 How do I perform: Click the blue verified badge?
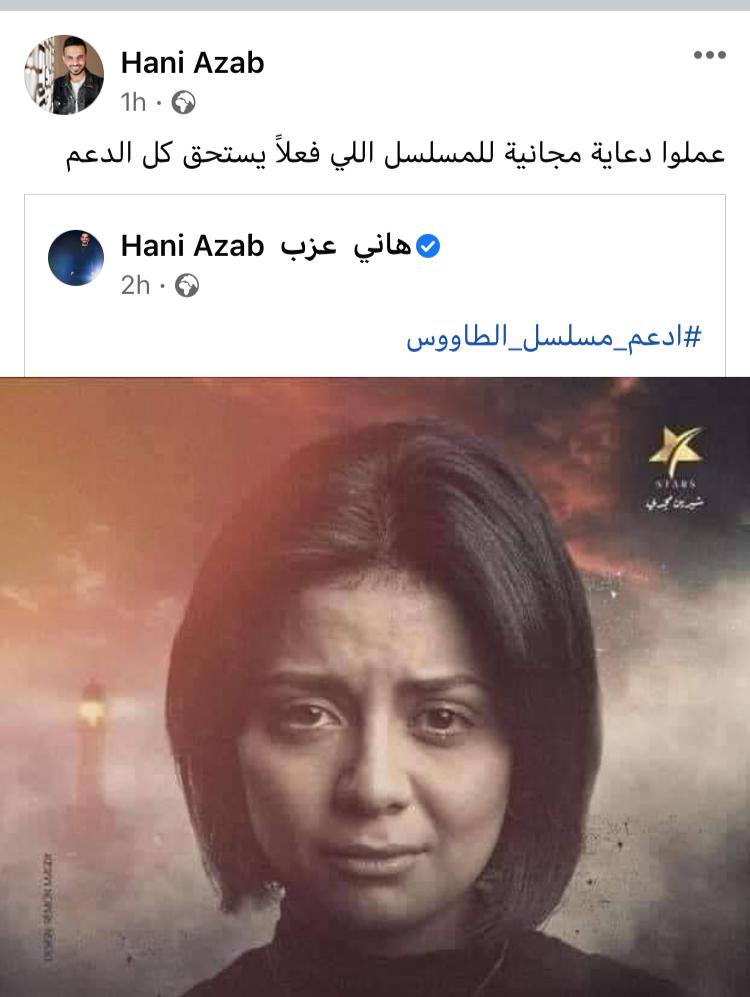[x=428, y=246]
